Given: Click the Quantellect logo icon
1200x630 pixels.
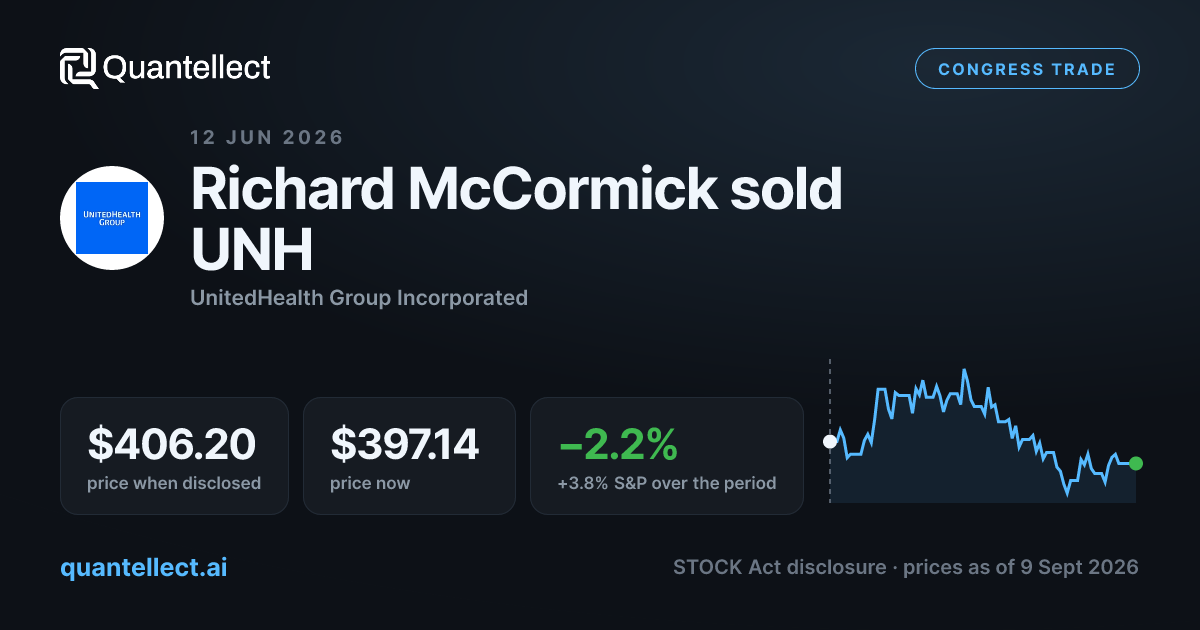Looking at the screenshot, I should coord(79,68).
